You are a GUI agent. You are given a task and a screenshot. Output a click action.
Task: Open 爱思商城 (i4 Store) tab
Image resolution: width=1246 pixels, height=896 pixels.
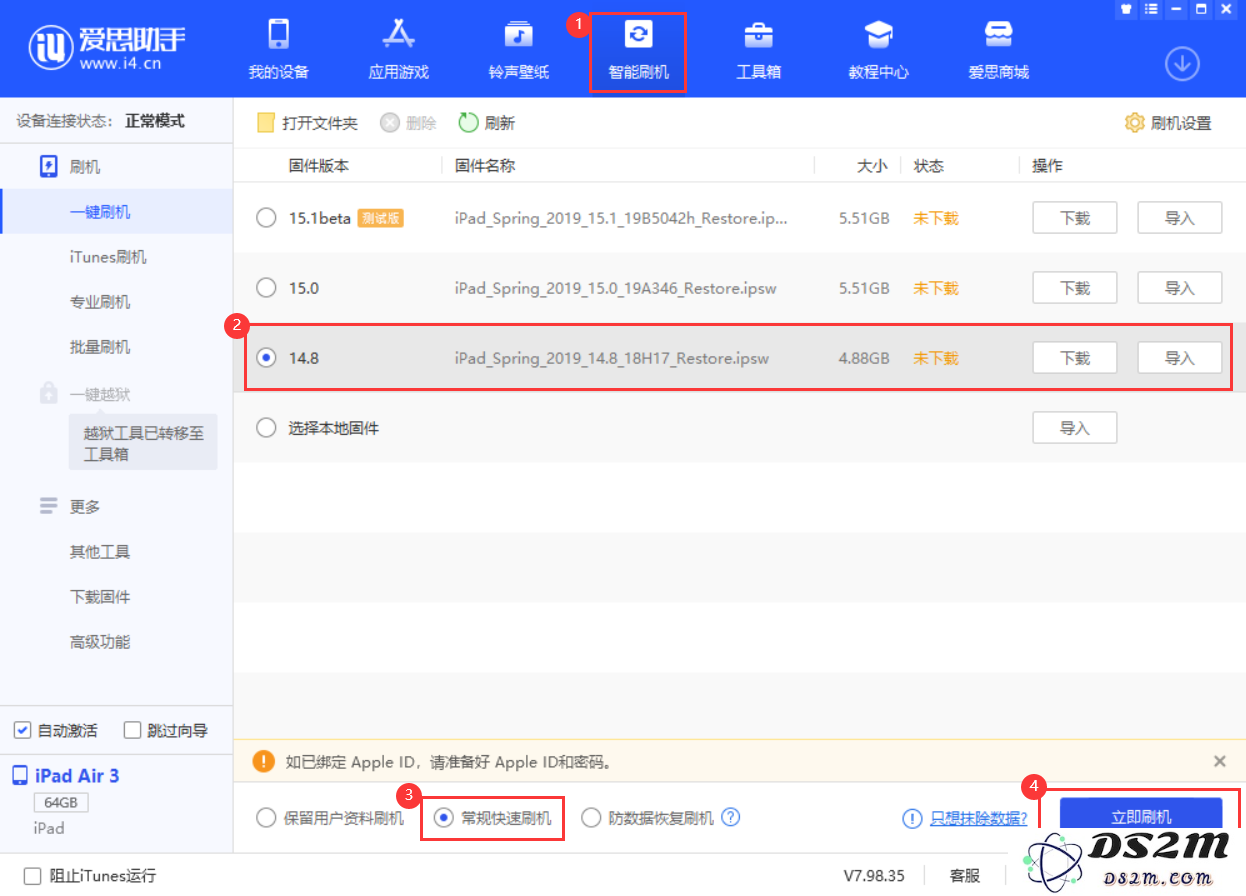tap(998, 50)
